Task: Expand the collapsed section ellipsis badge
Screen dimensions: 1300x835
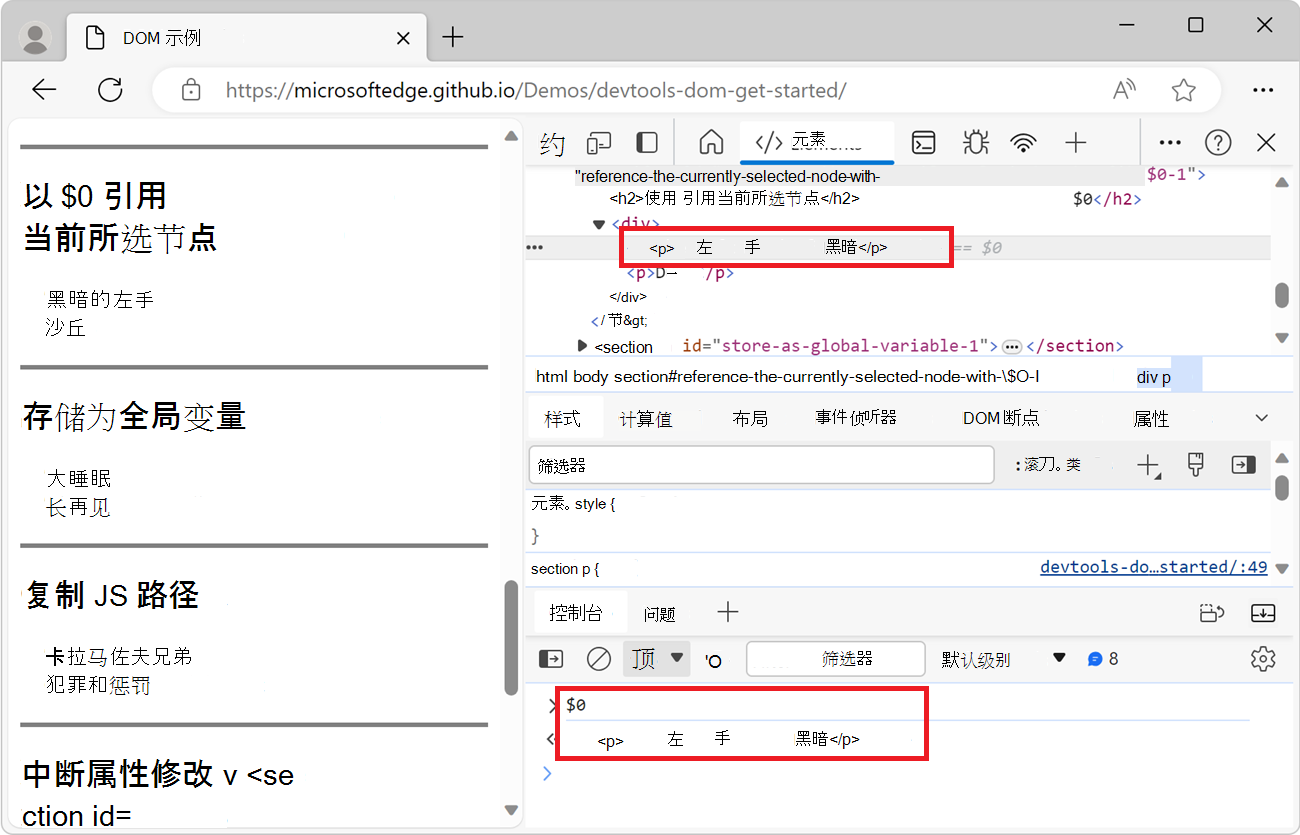Action: tap(1012, 347)
